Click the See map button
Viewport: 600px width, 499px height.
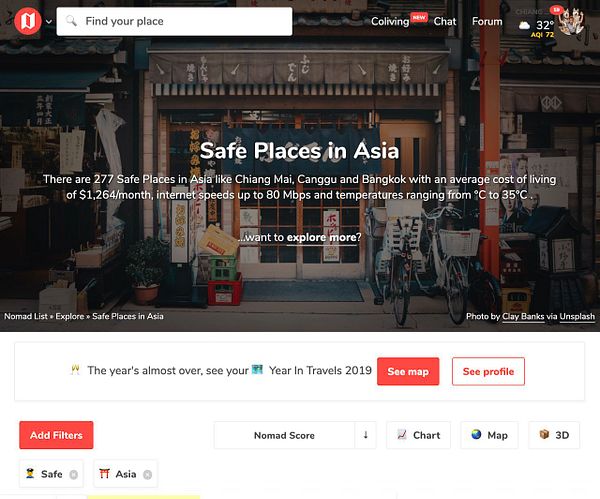pyautogui.click(x=408, y=372)
